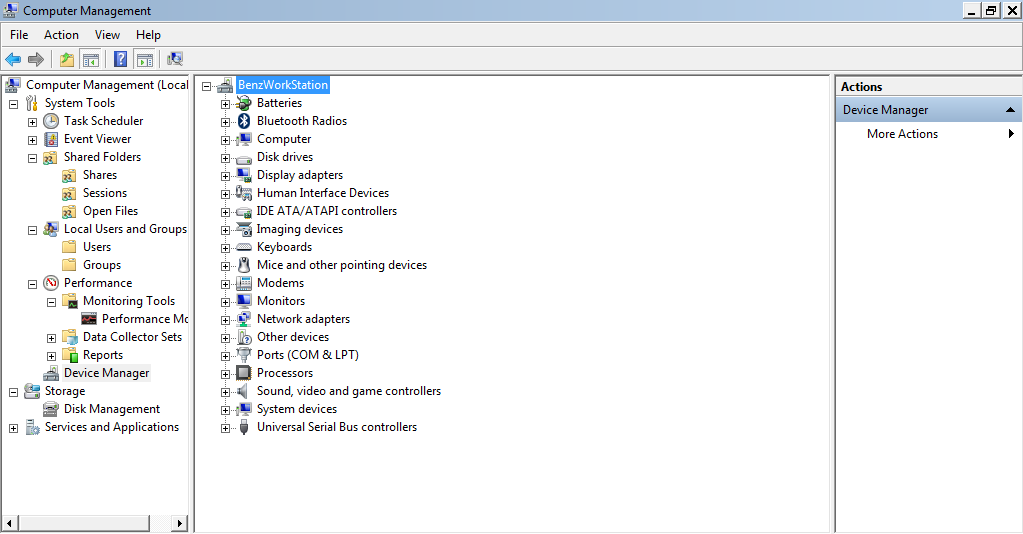Screen dimensions: 1023x534
Task: Click the Other devices question mark icon
Action: click(244, 337)
